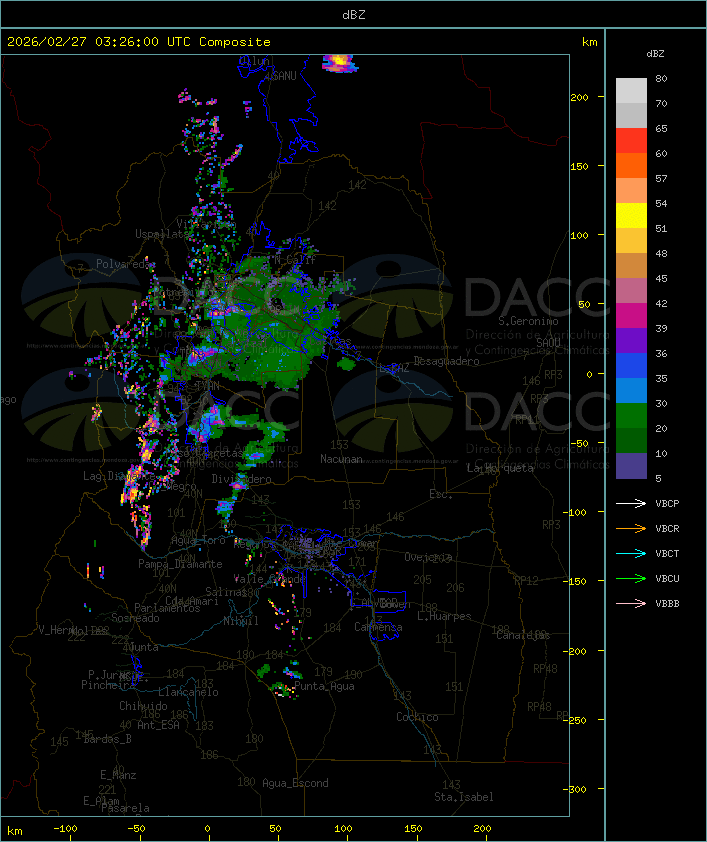Click the green VBCU arrow icon
The width and height of the screenshot is (707, 842).
click(631, 578)
